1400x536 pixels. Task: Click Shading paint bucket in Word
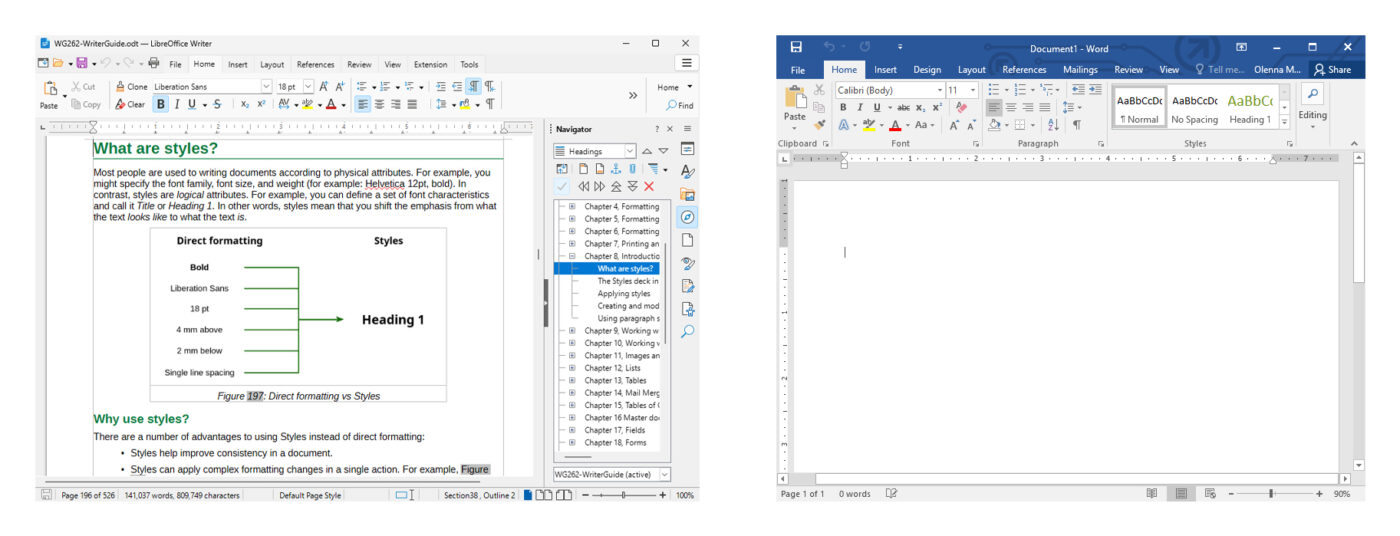[x=994, y=125]
